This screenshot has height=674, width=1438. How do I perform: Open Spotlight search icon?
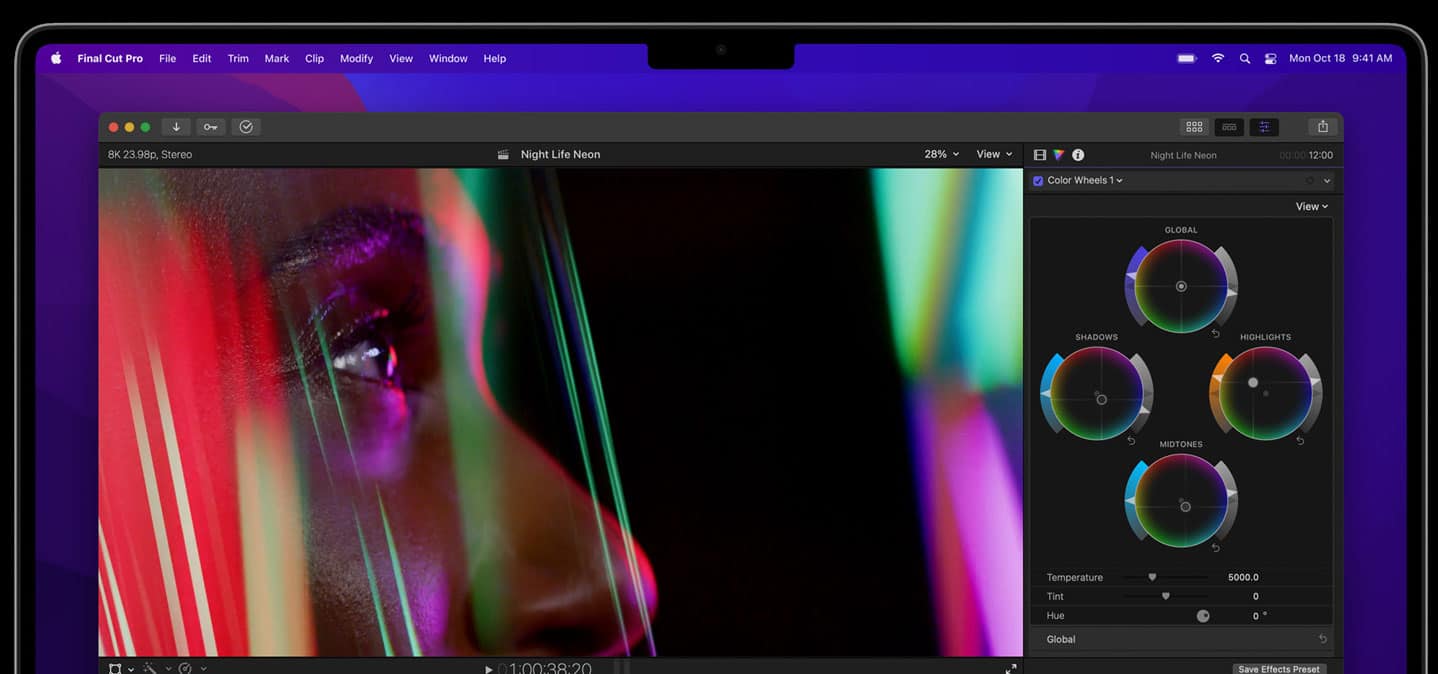click(1245, 58)
